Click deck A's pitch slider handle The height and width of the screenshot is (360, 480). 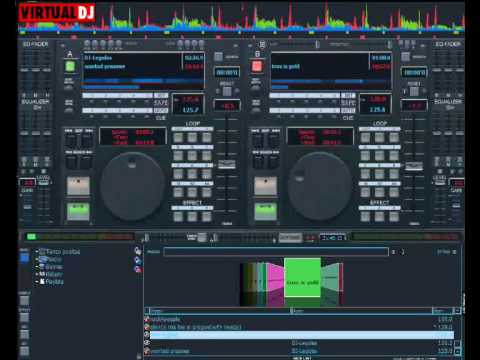[227, 164]
